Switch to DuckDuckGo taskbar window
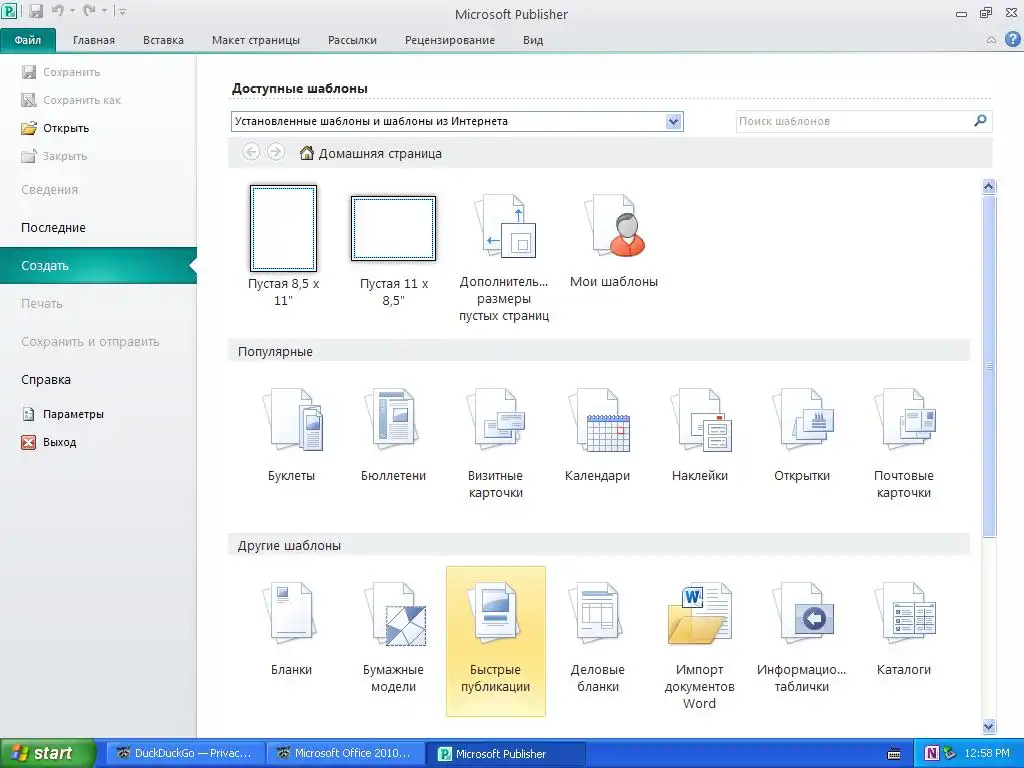The height and width of the screenshot is (768, 1024). 185,754
